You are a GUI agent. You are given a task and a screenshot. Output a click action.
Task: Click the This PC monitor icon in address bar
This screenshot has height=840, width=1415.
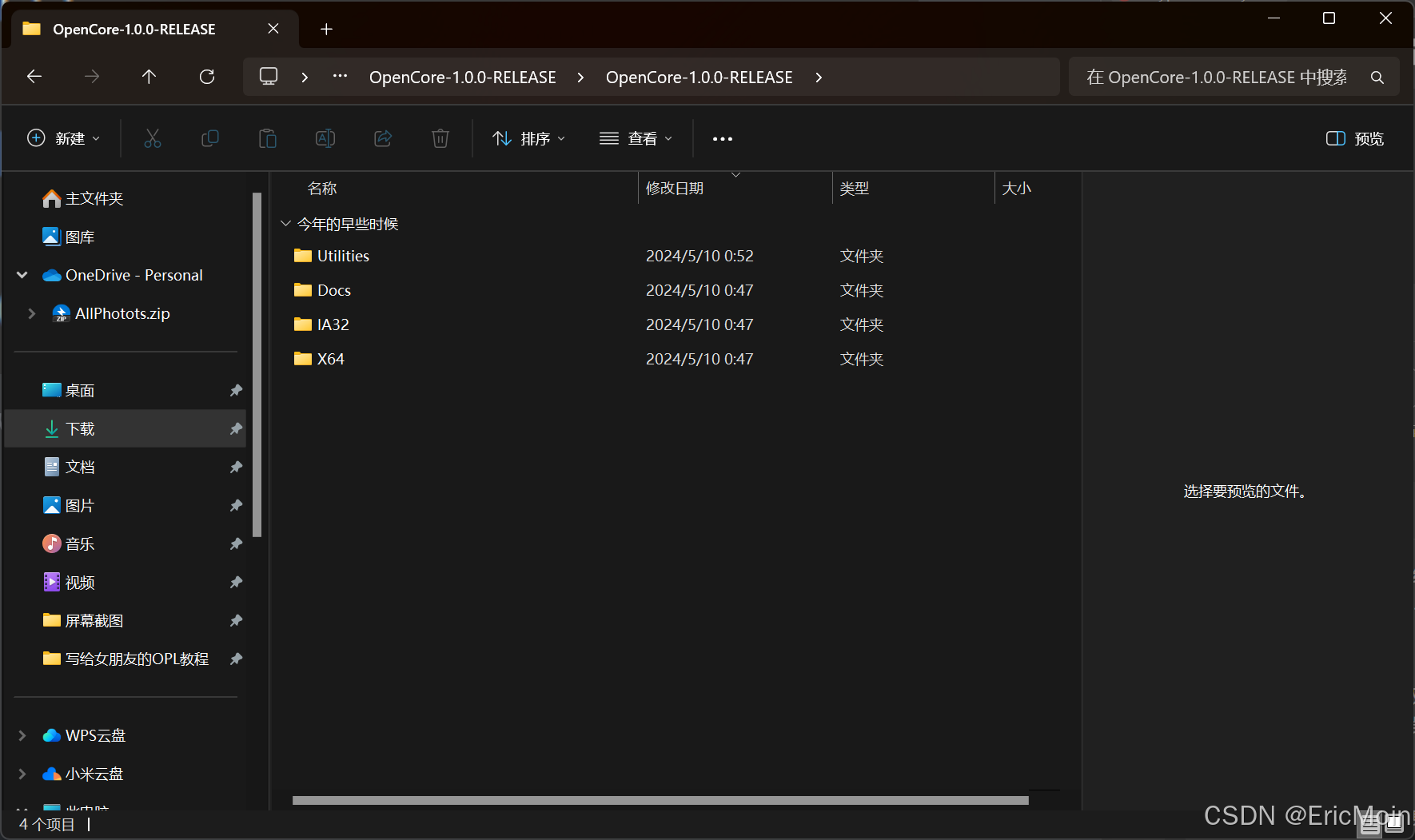[269, 77]
